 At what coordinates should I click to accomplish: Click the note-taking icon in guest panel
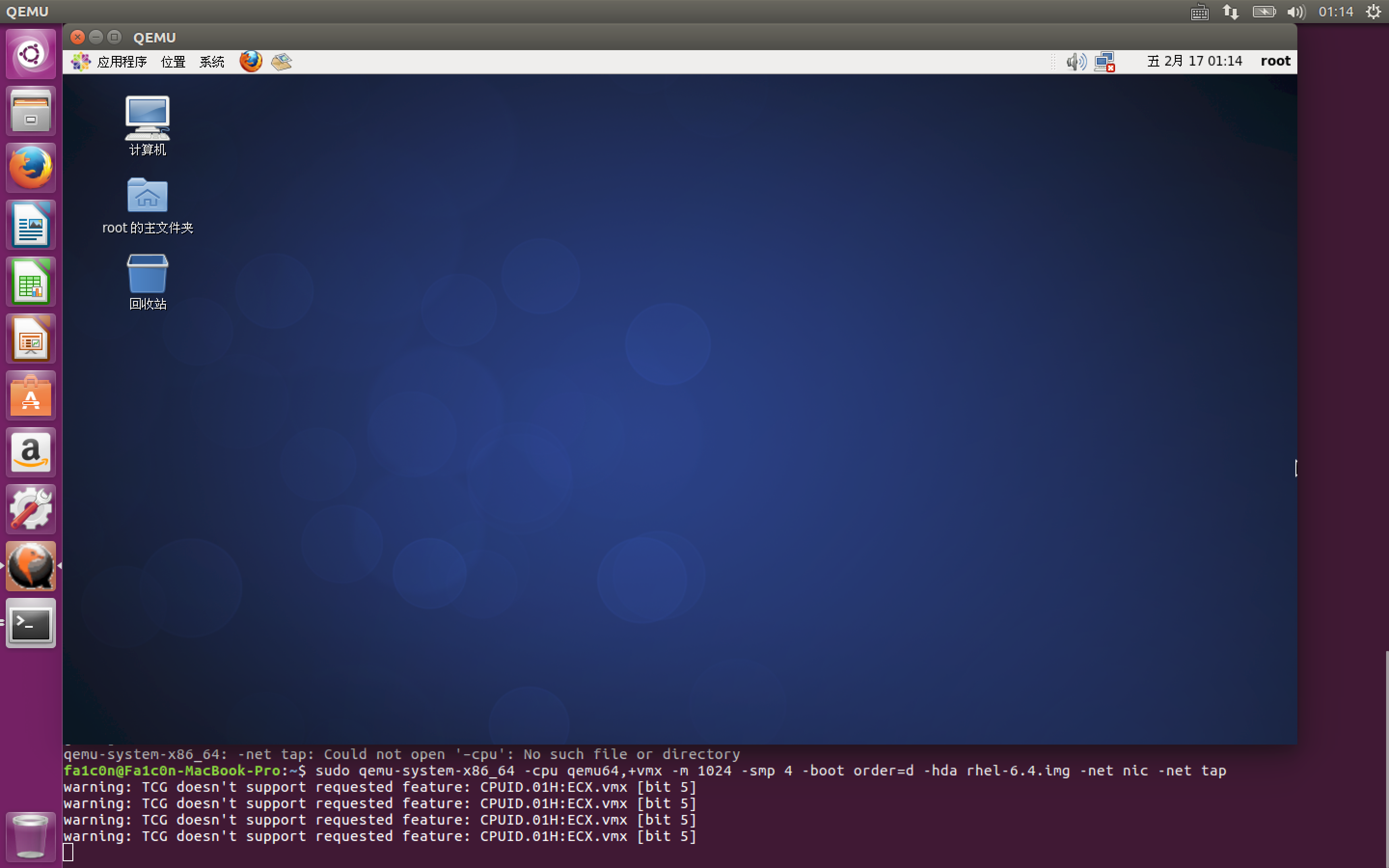point(281,61)
